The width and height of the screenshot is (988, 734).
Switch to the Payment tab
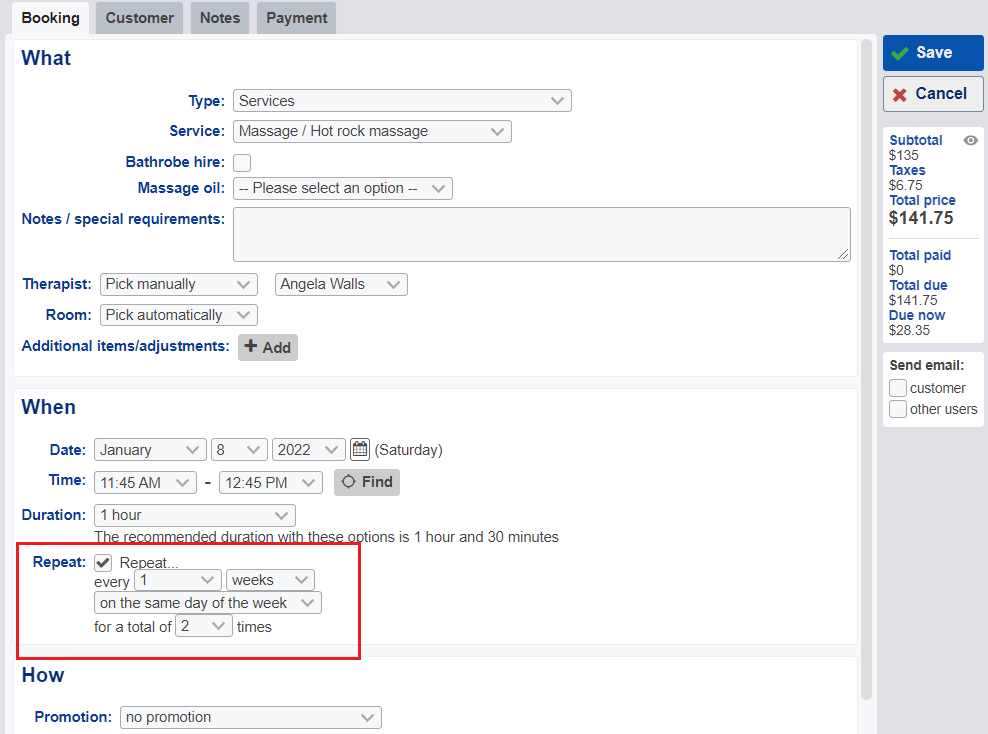[296, 18]
